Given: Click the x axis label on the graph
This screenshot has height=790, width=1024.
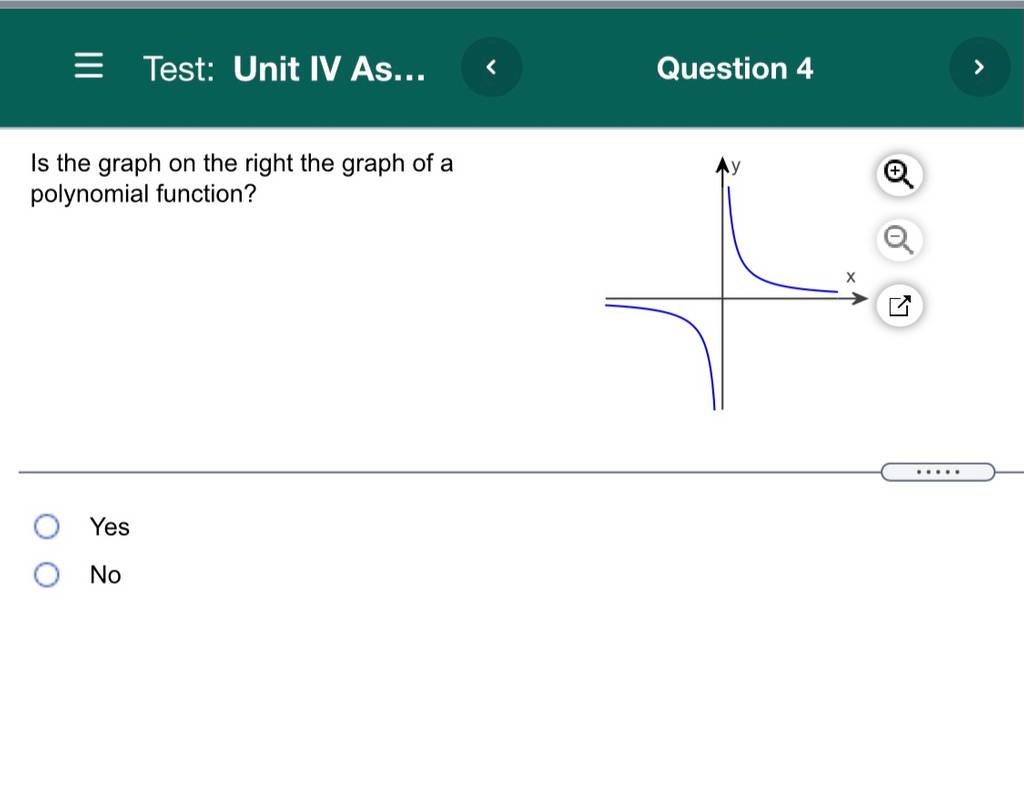Looking at the screenshot, I should tap(850, 277).
